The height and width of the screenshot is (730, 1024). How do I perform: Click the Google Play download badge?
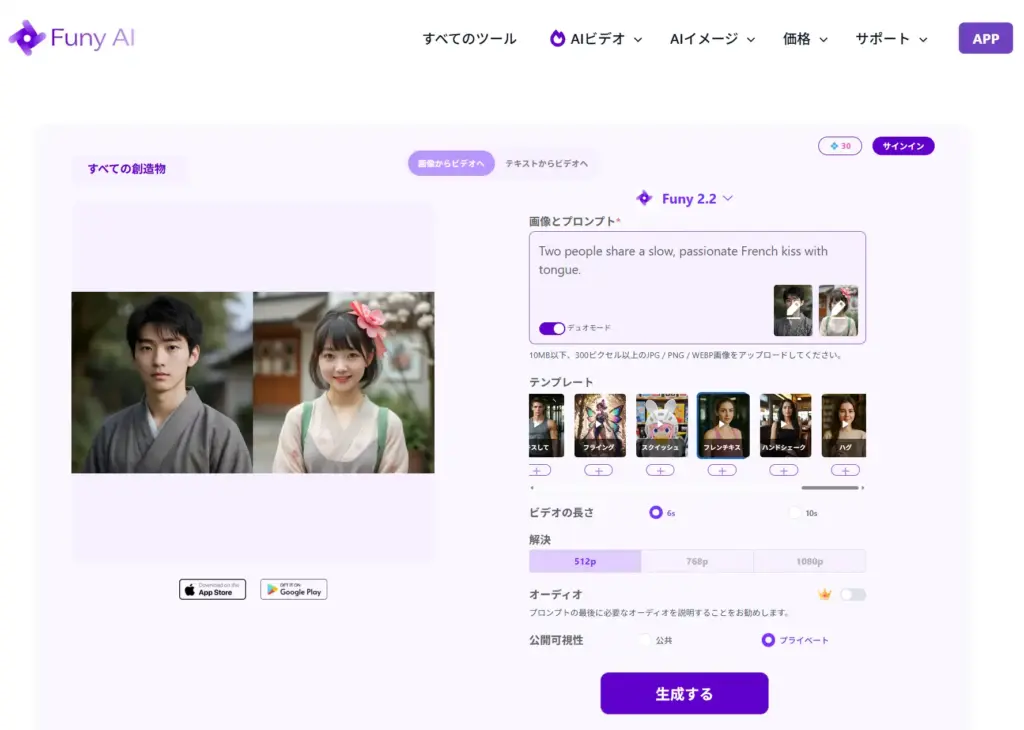(x=293, y=589)
